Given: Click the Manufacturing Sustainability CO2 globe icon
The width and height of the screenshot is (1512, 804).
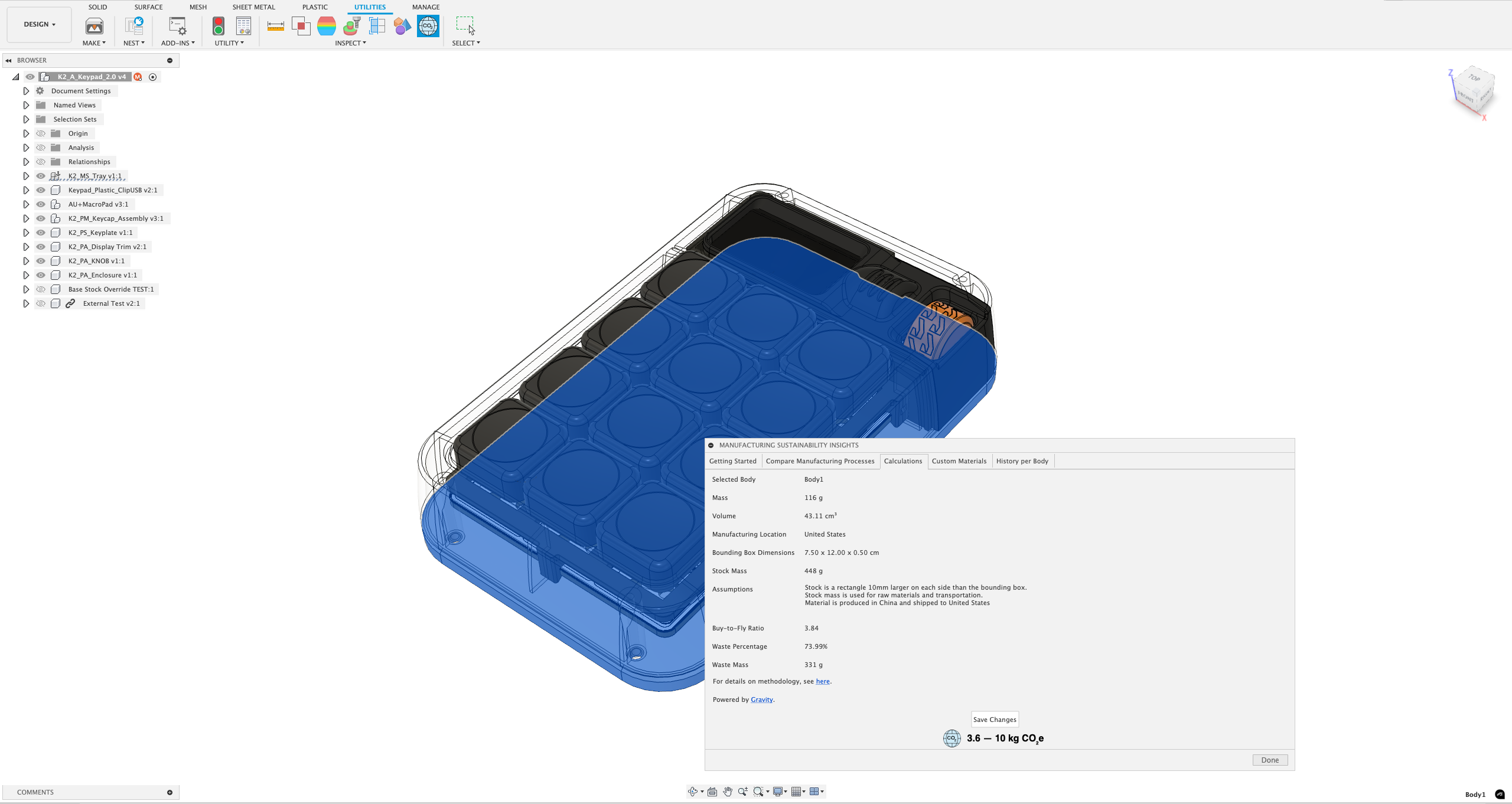Looking at the screenshot, I should point(428,26).
